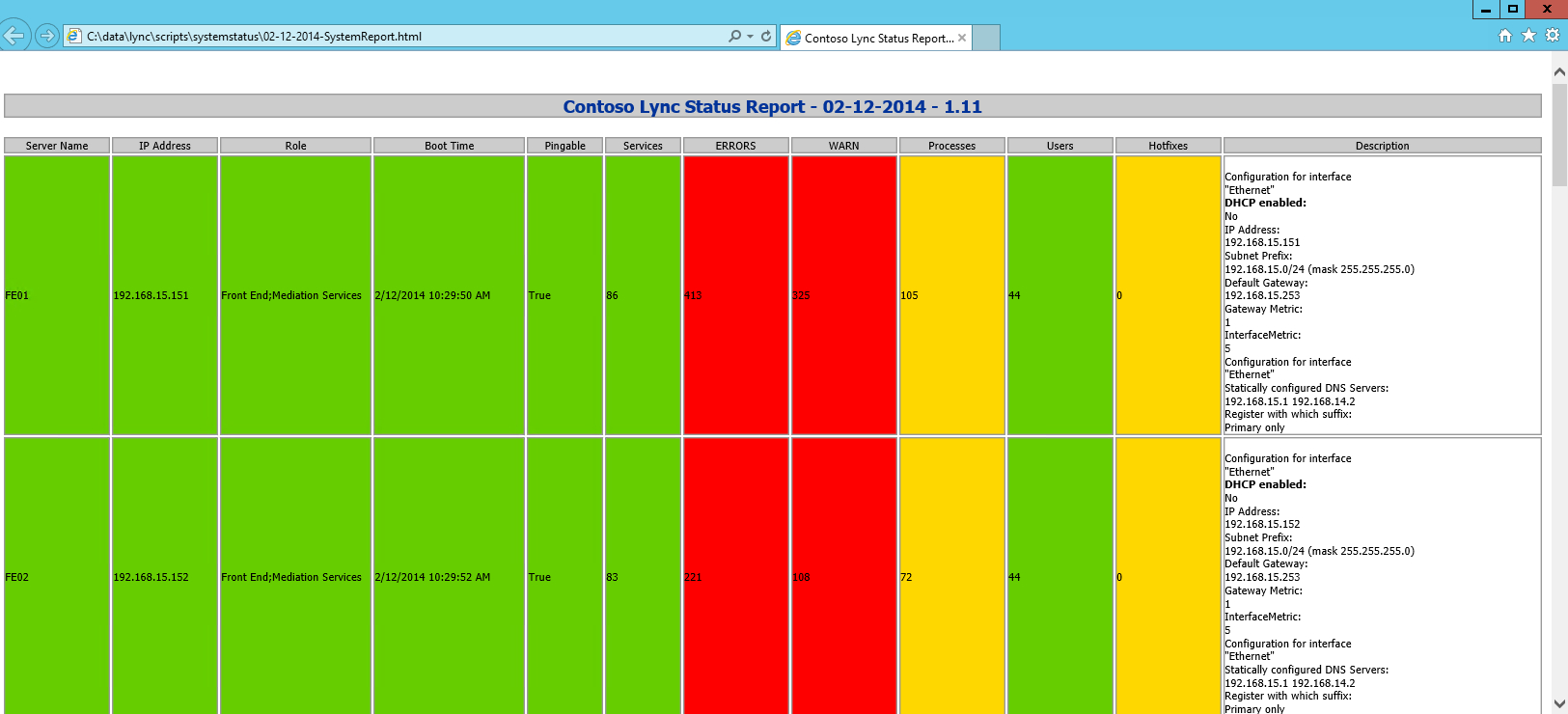Click IP address 192.168.15.151 in the IP Address column
The image size is (1568, 714).
pos(151,295)
